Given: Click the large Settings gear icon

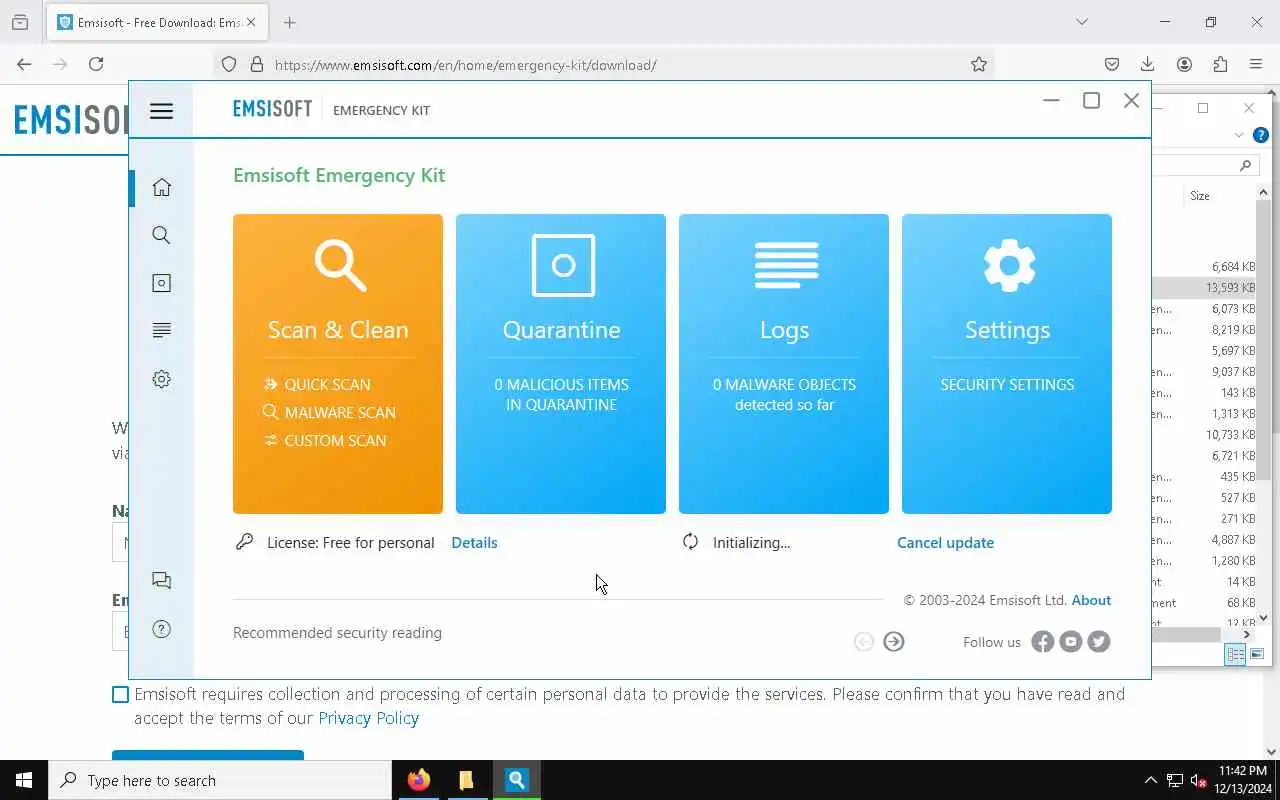Looking at the screenshot, I should pos(1009,265).
